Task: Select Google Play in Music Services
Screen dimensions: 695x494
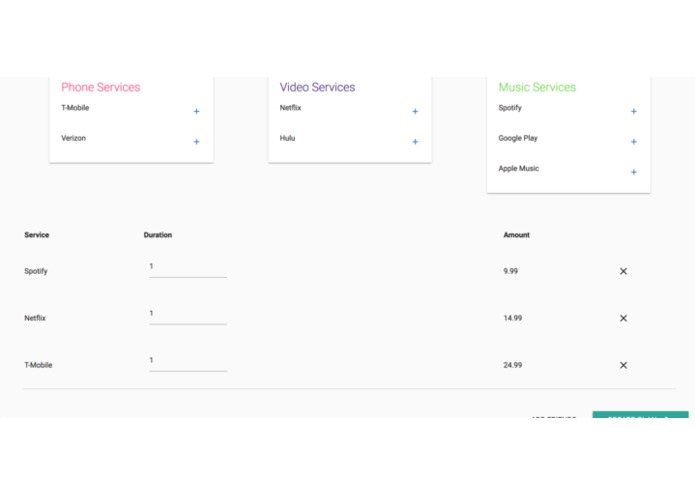Action: (518, 138)
